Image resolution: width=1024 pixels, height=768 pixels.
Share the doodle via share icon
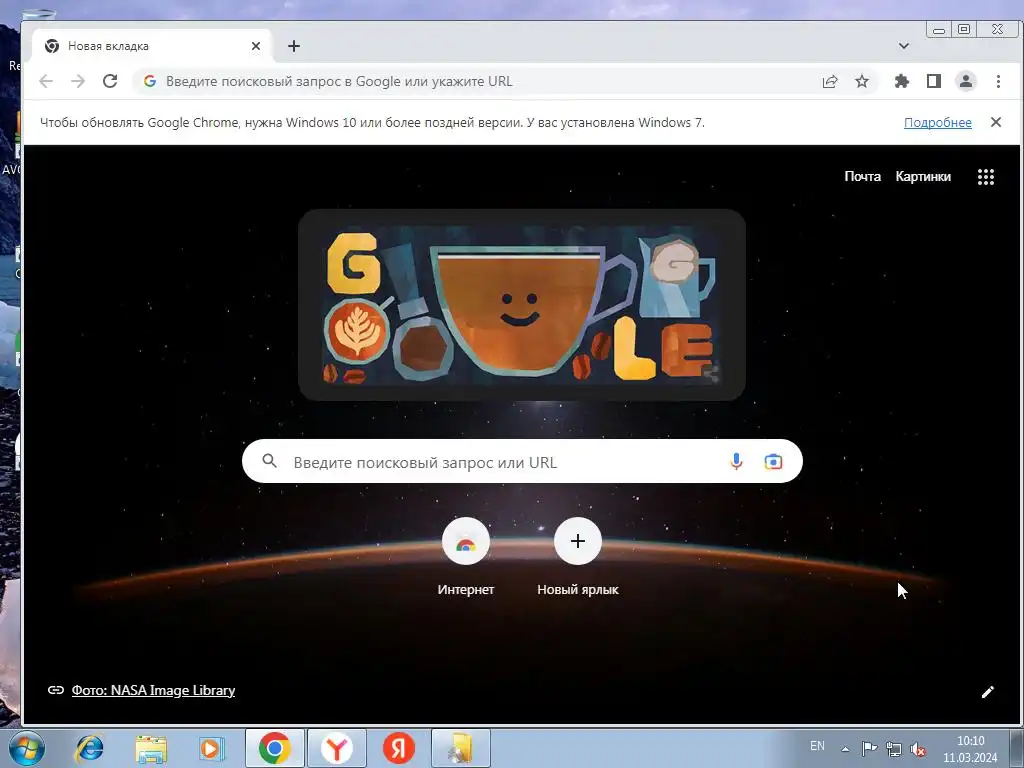coord(712,372)
